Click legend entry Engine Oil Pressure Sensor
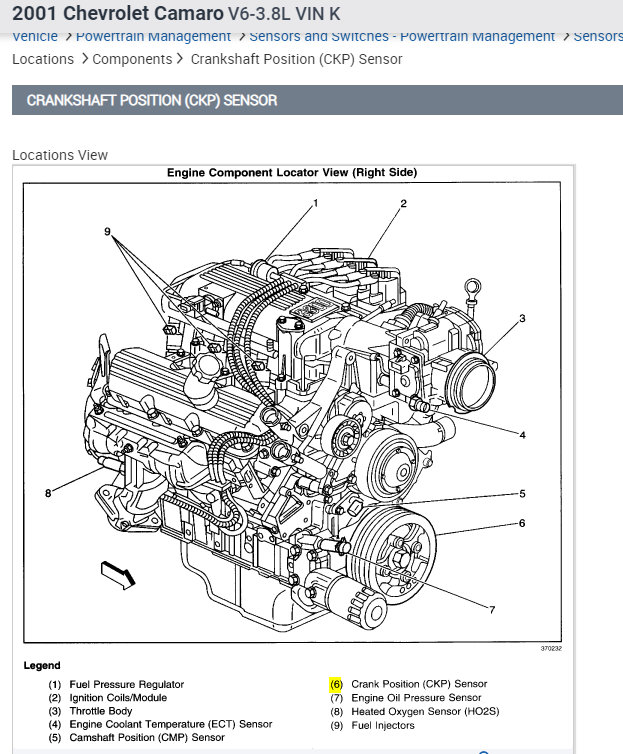 (416, 698)
